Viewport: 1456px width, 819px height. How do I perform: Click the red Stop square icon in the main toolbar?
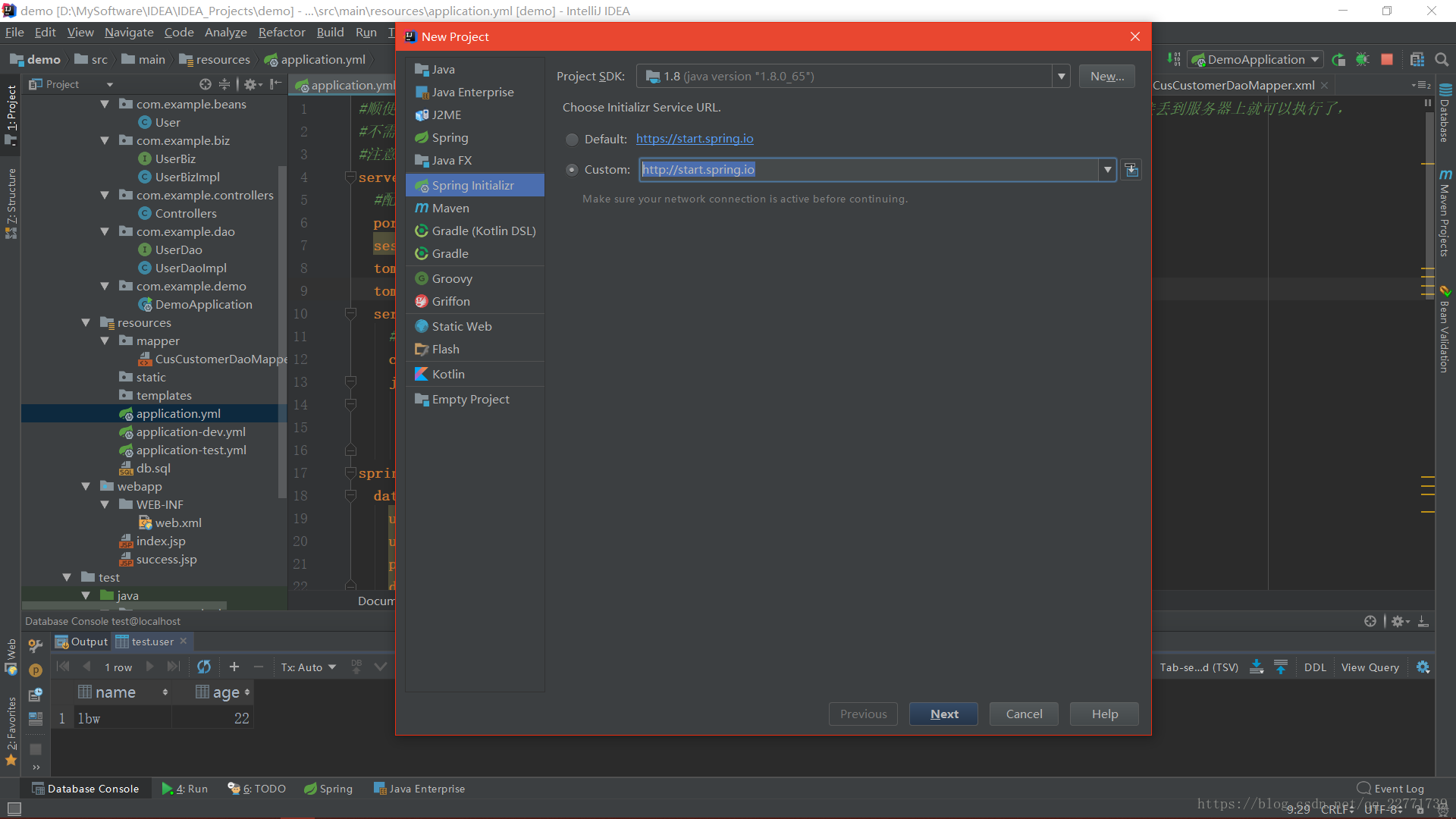(1387, 60)
